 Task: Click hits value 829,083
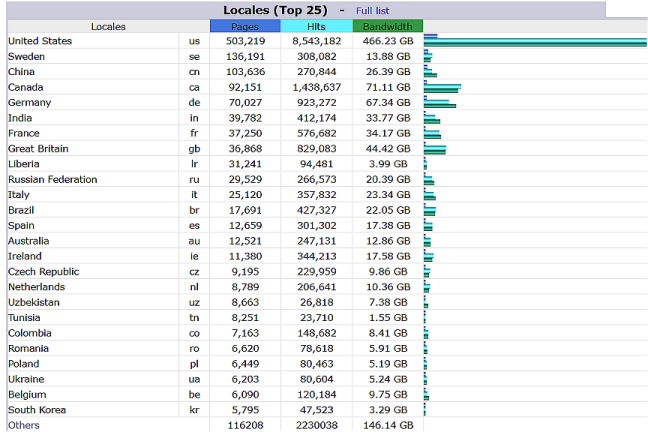(317, 148)
